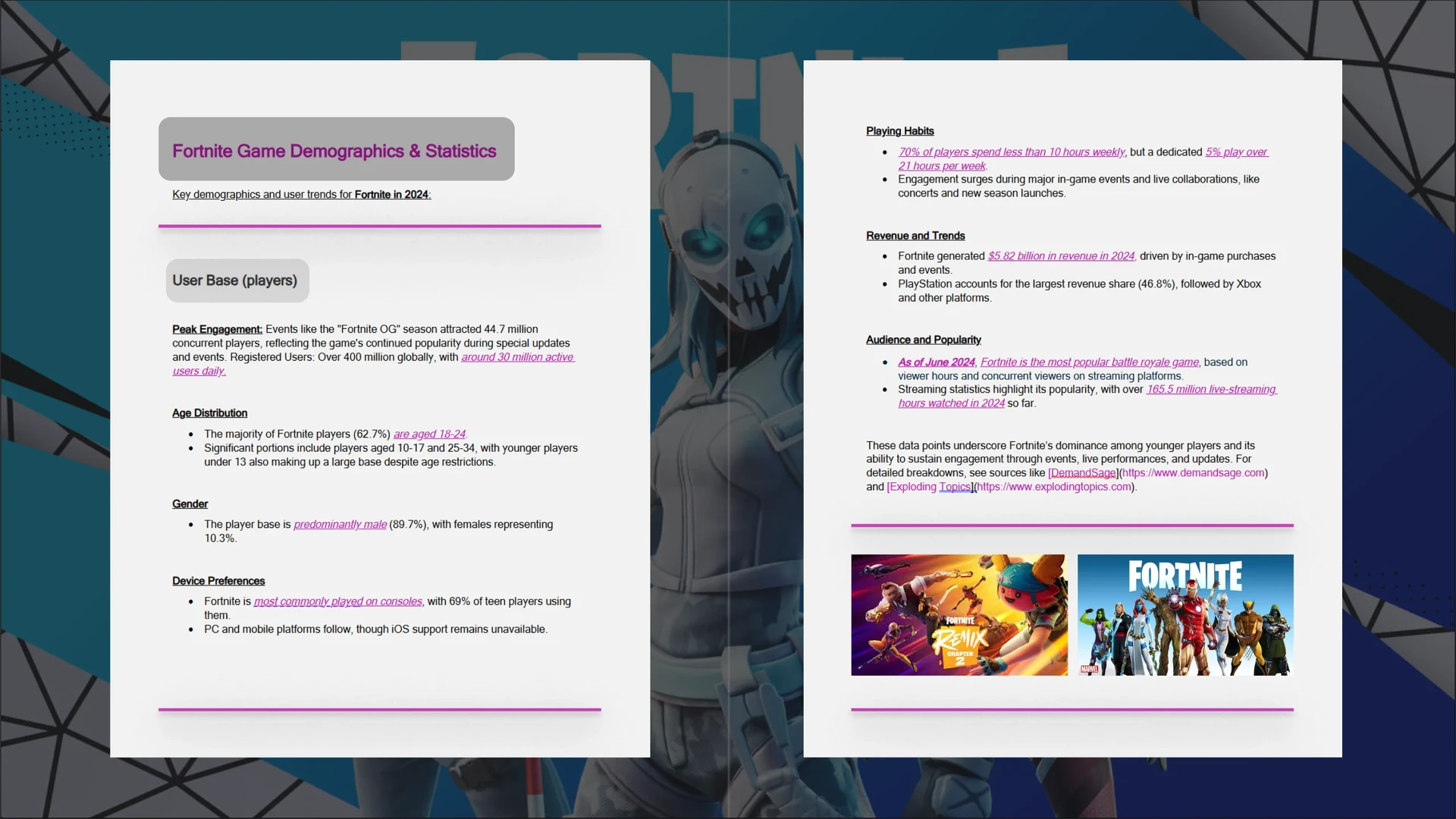
Task: Open the 'around 30 million active users daily' link
Action: [x=517, y=357]
